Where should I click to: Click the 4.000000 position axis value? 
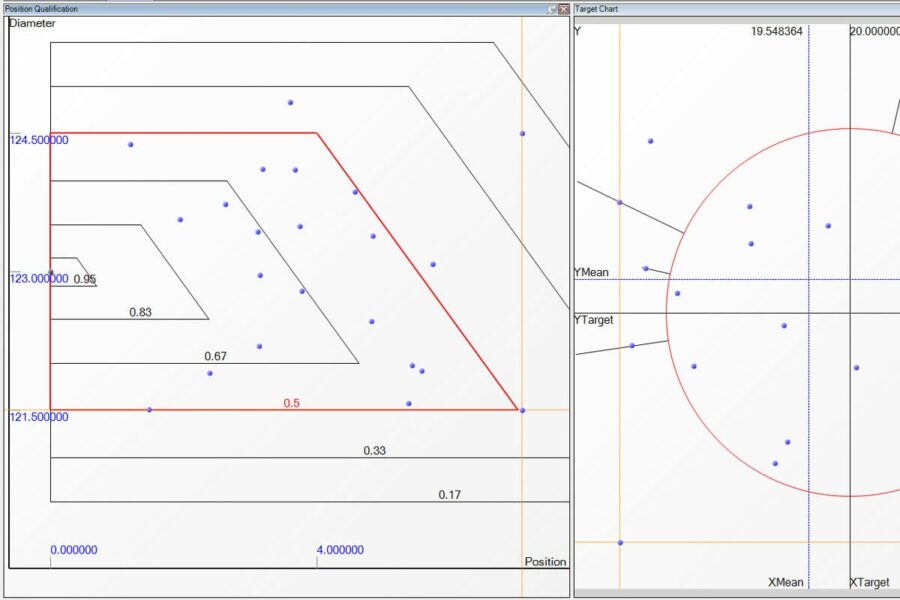pos(340,550)
